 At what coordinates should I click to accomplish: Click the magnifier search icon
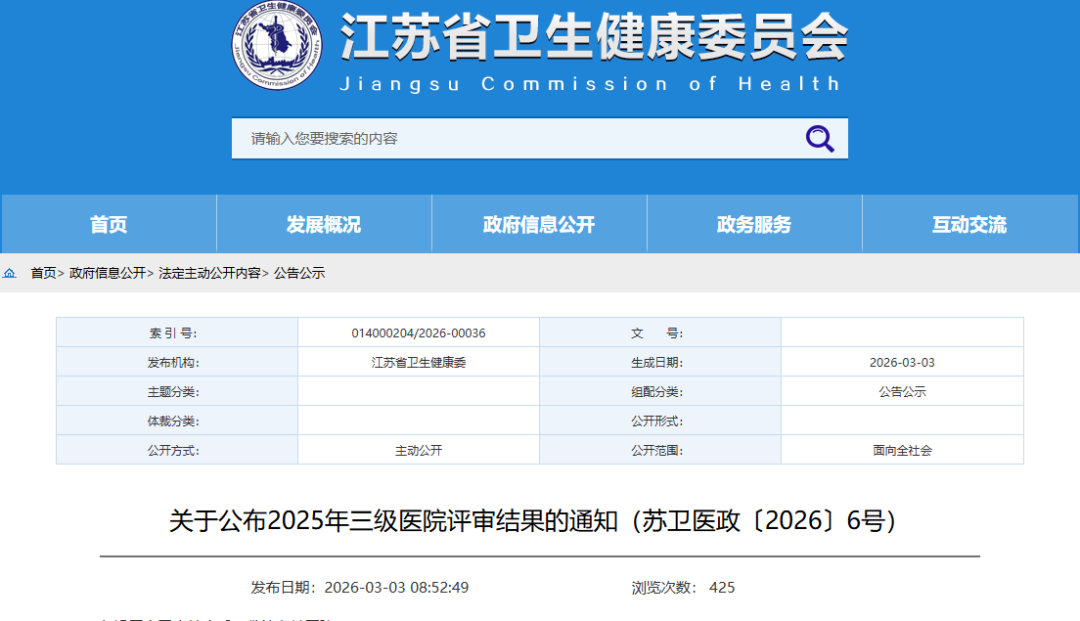coord(820,139)
